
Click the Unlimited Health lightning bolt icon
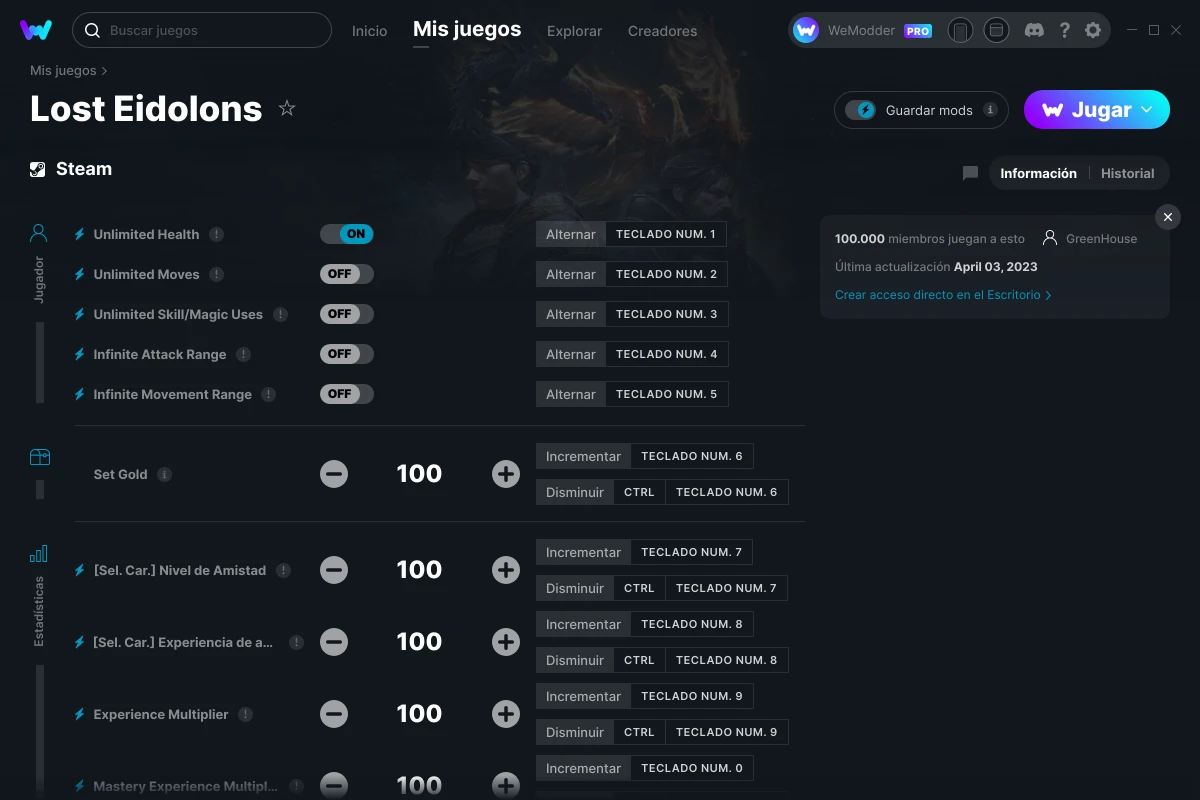coord(78,233)
